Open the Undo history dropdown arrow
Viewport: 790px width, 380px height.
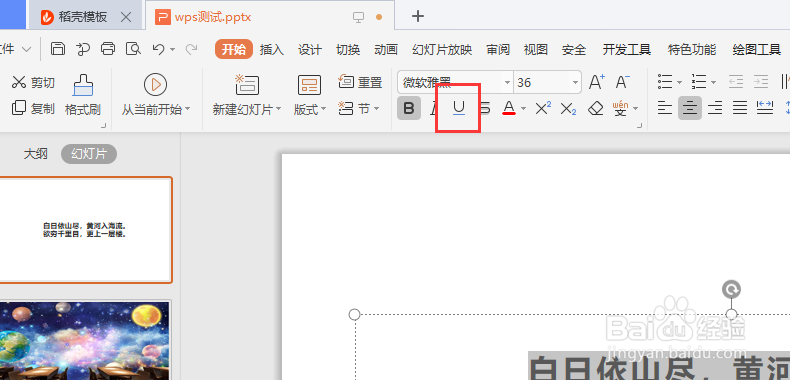(x=172, y=49)
